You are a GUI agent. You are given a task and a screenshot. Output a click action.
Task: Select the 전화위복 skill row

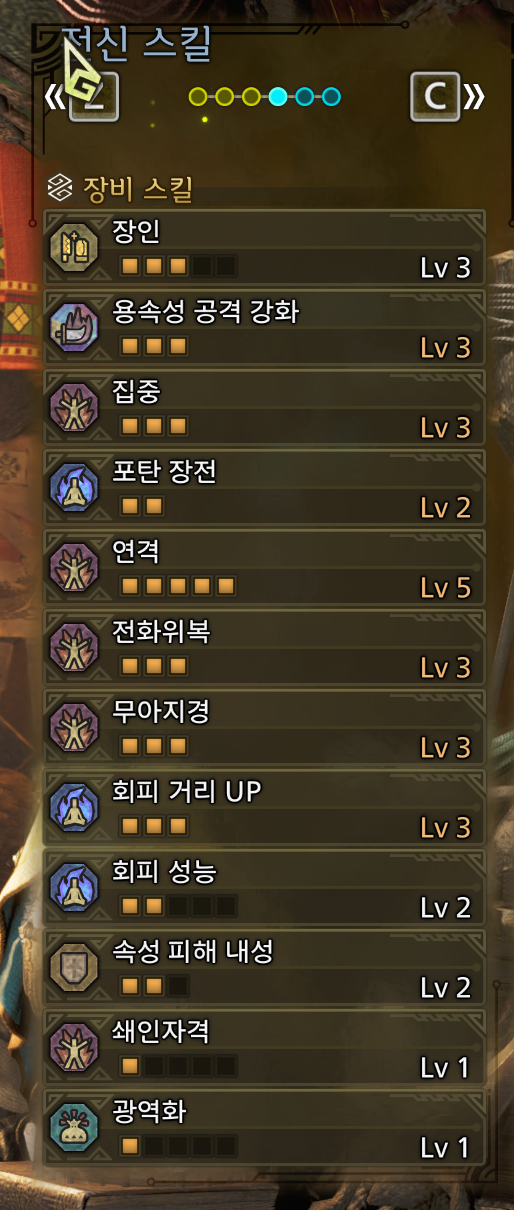(265, 647)
